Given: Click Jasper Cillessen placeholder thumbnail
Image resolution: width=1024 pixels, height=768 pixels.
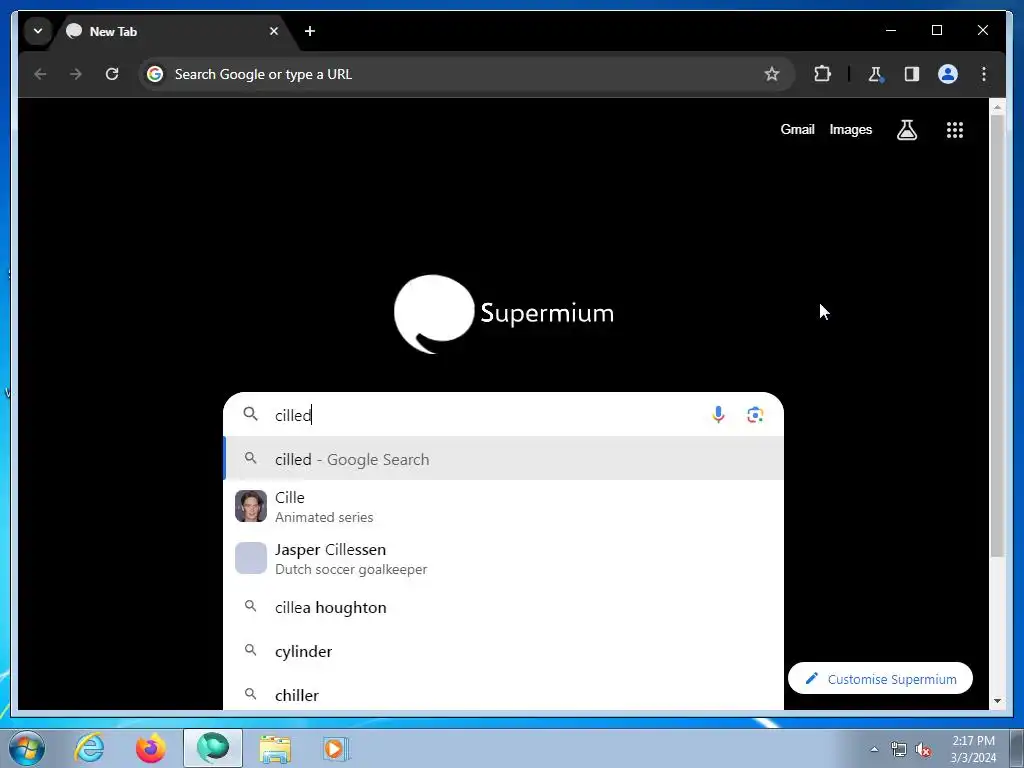Looking at the screenshot, I should click(x=251, y=558).
